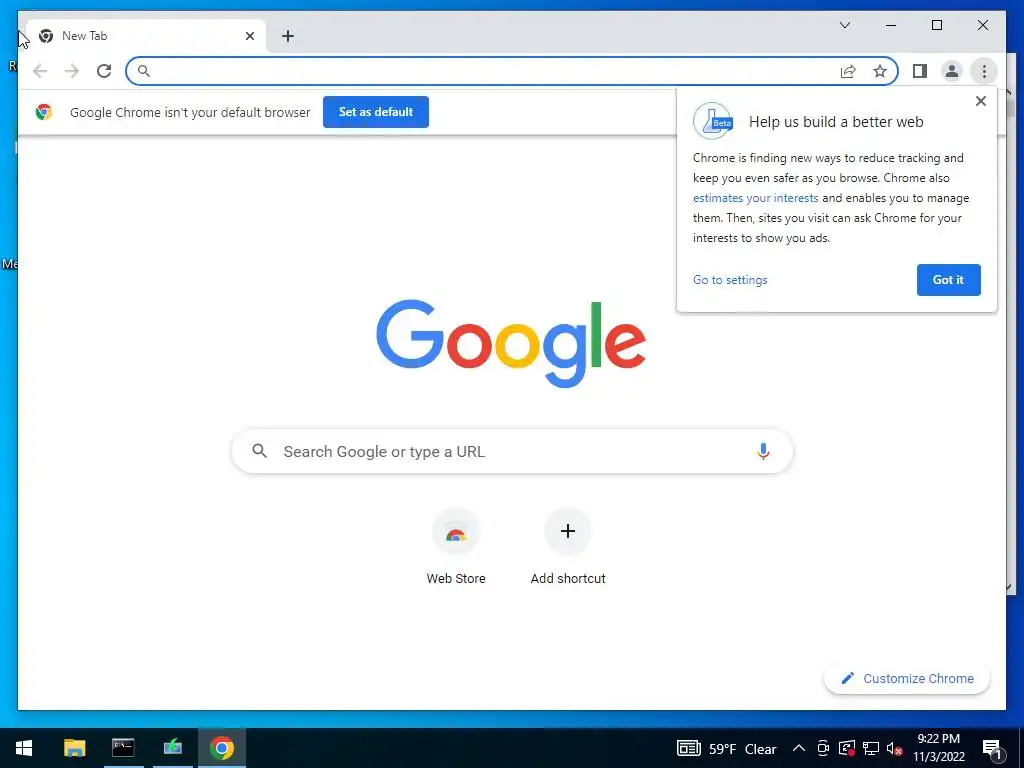Share this page icon in address bar
The height and width of the screenshot is (768, 1024).
(848, 71)
